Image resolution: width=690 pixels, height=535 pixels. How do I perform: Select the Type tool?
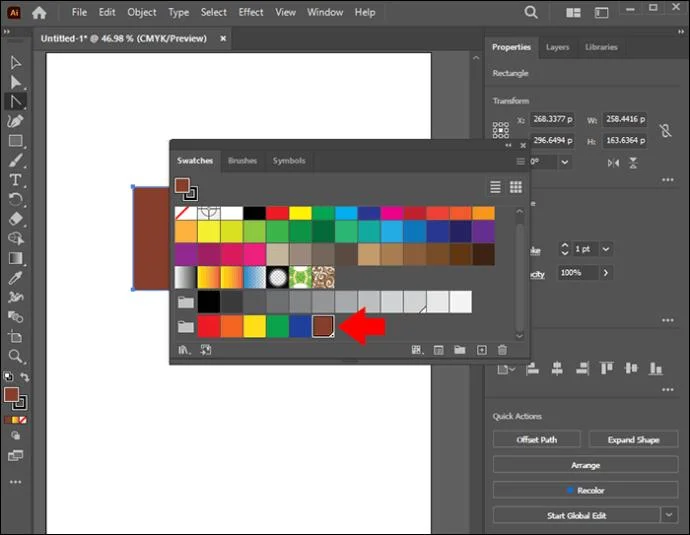click(x=15, y=180)
